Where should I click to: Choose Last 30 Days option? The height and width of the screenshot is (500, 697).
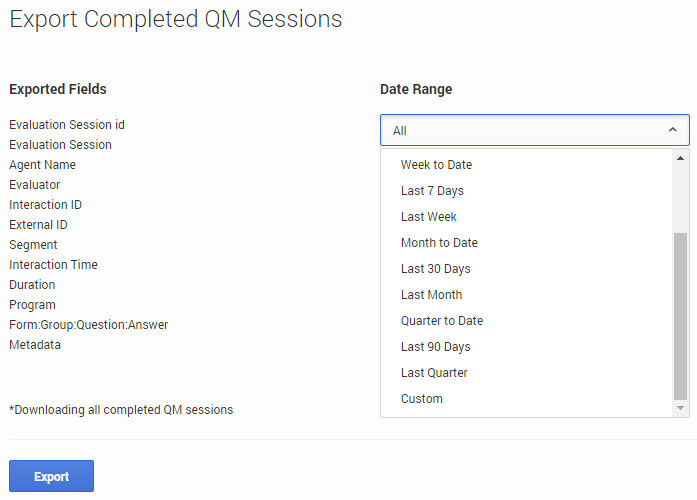pos(435,269)
